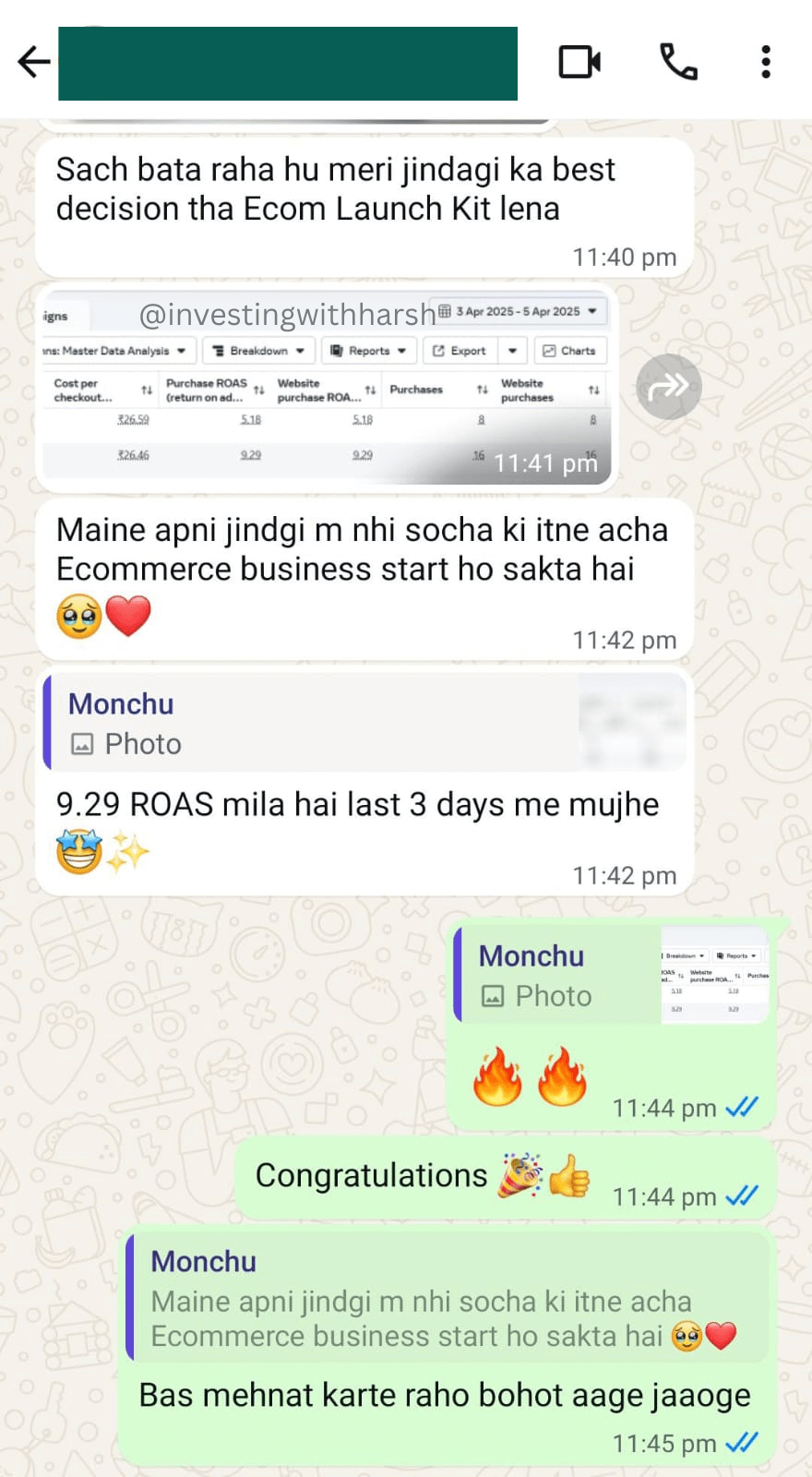Open the three-dot more options menu
Image resolution: width=812 pixels, height=1477 pixels.
click(766, 62)
